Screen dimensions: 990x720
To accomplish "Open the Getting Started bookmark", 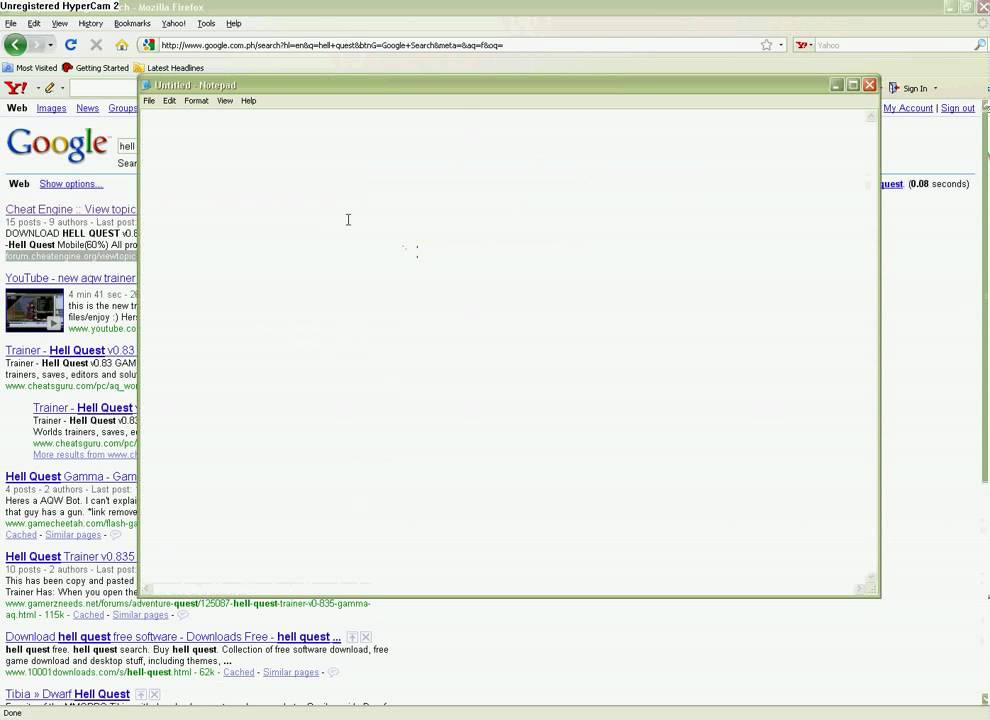I will click(95, 68).
